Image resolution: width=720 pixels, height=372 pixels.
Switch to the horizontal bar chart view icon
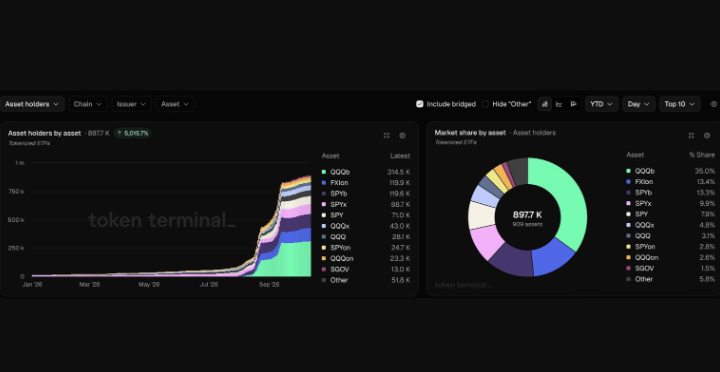coord(573,104)
